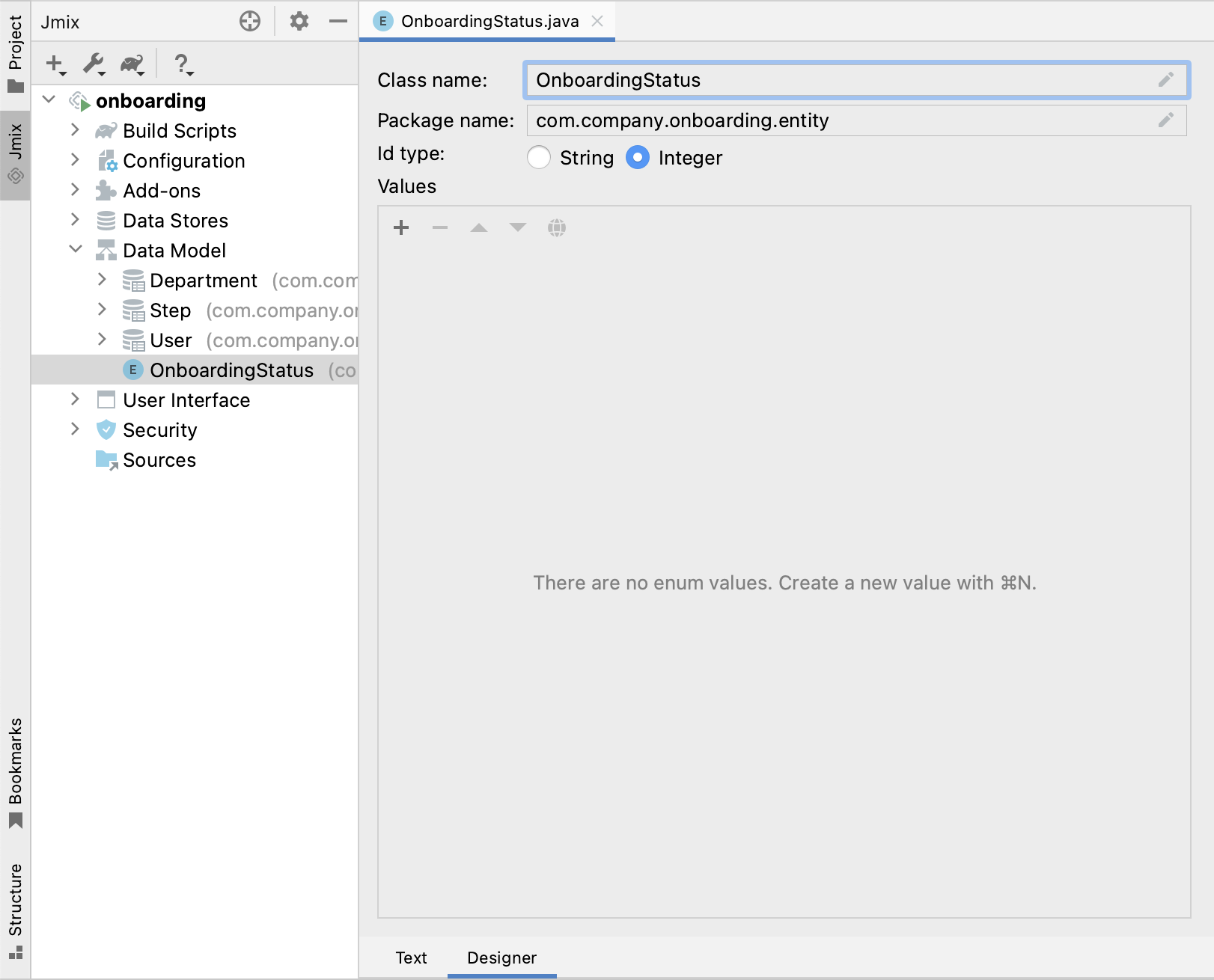Open Jmix tool window settings gear
The image size is (1214, 980).
coord(299,21)
